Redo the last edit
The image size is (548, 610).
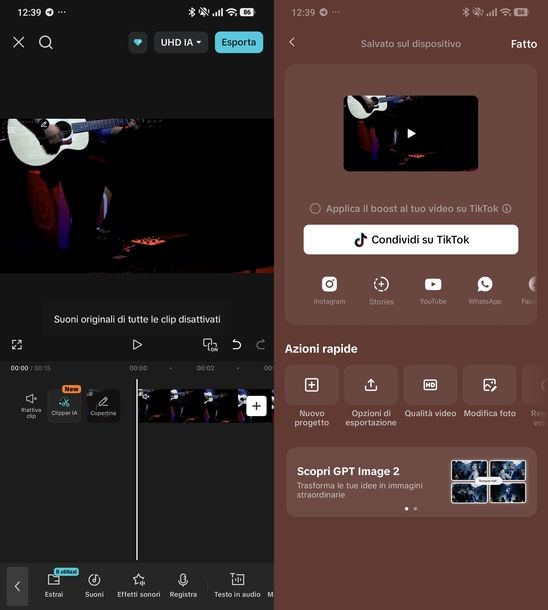click(x=261, y=345)
